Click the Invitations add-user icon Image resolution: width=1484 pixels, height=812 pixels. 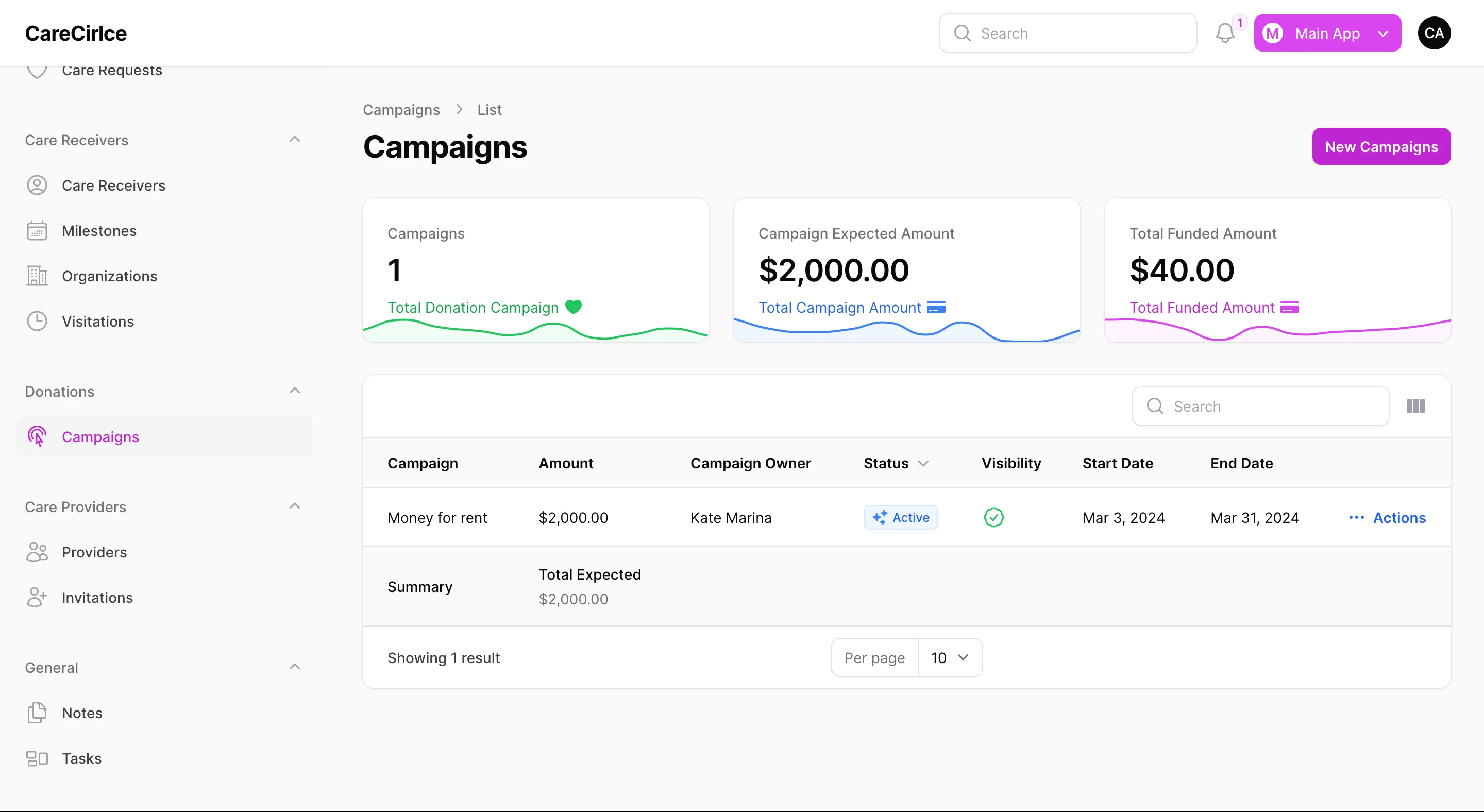[x=37, y=597]
